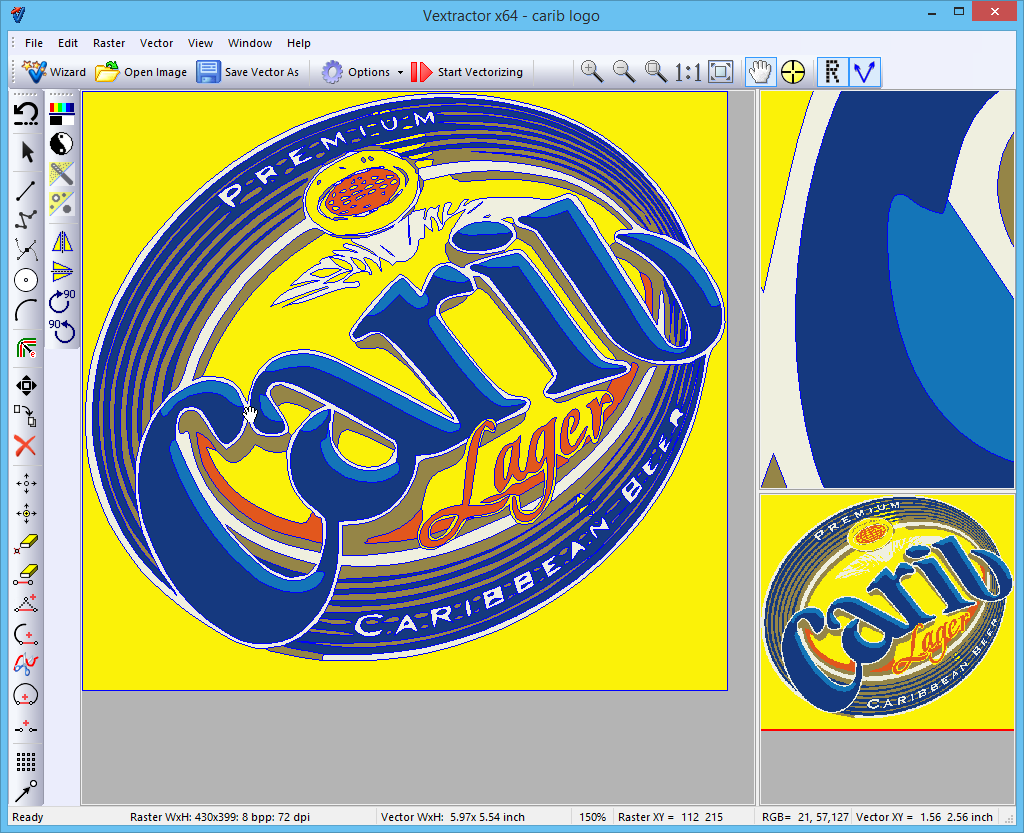Toggle raster layer visibility (R button)
The image size is (1024, 833).
click(x=832, y=72)
